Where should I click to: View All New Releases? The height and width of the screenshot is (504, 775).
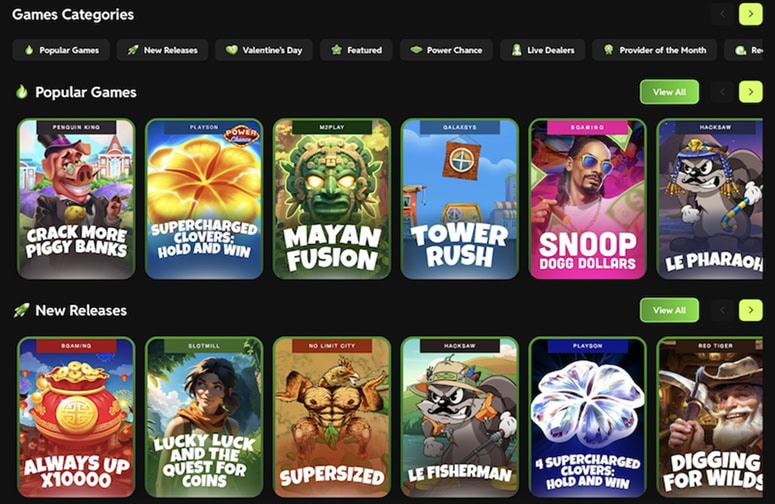669,310
